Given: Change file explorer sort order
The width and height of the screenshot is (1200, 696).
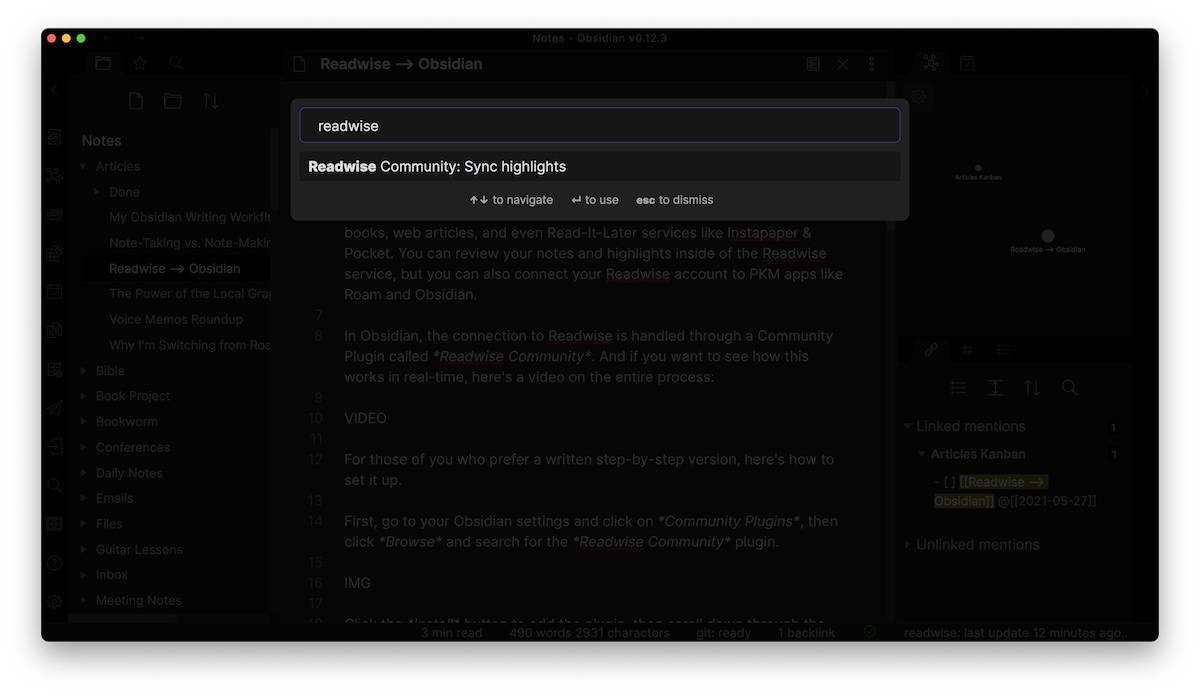Looking at the screenshot, I should [x=210, y=101].
